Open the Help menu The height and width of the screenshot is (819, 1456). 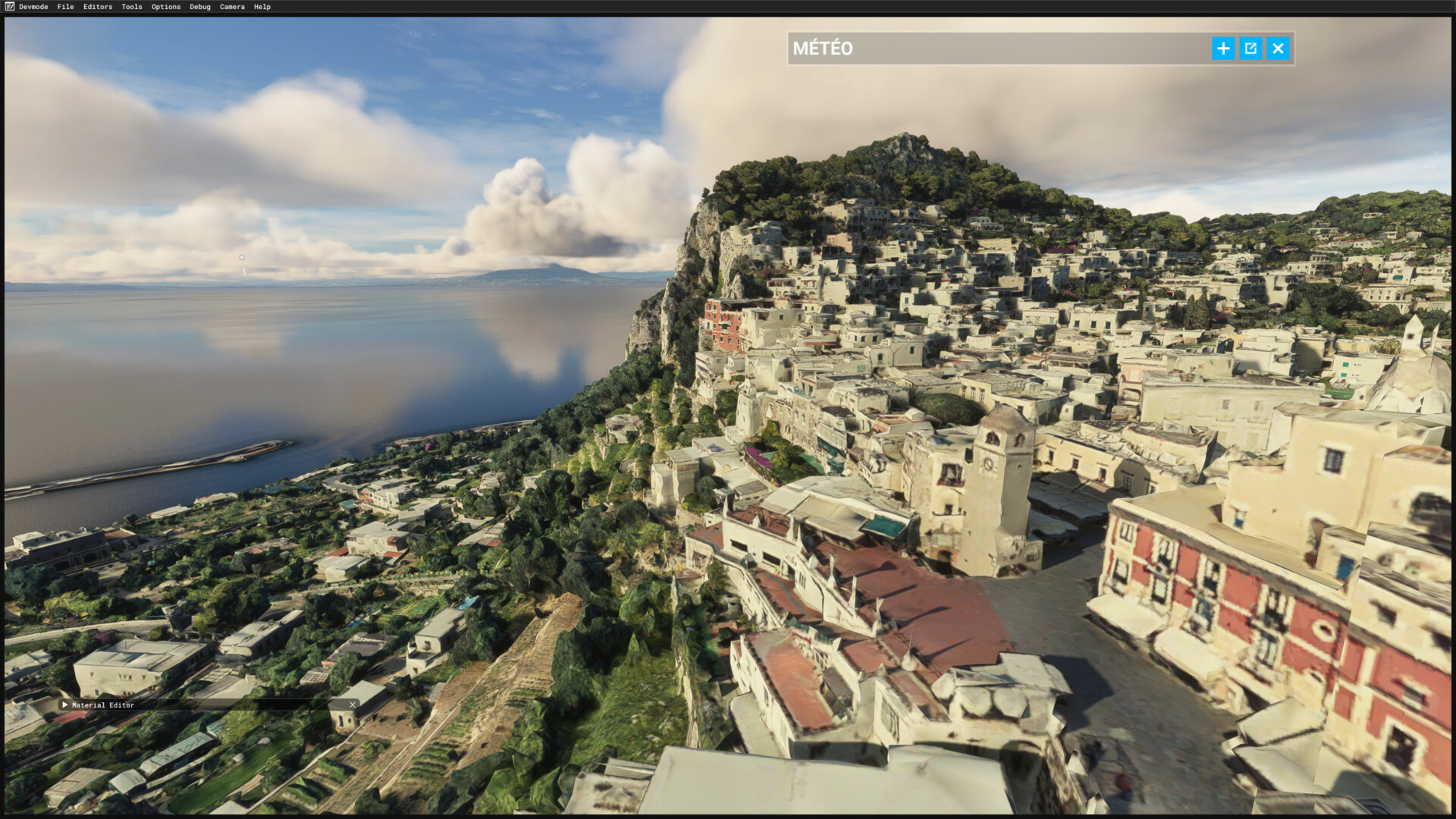click(x=262, y=7)
